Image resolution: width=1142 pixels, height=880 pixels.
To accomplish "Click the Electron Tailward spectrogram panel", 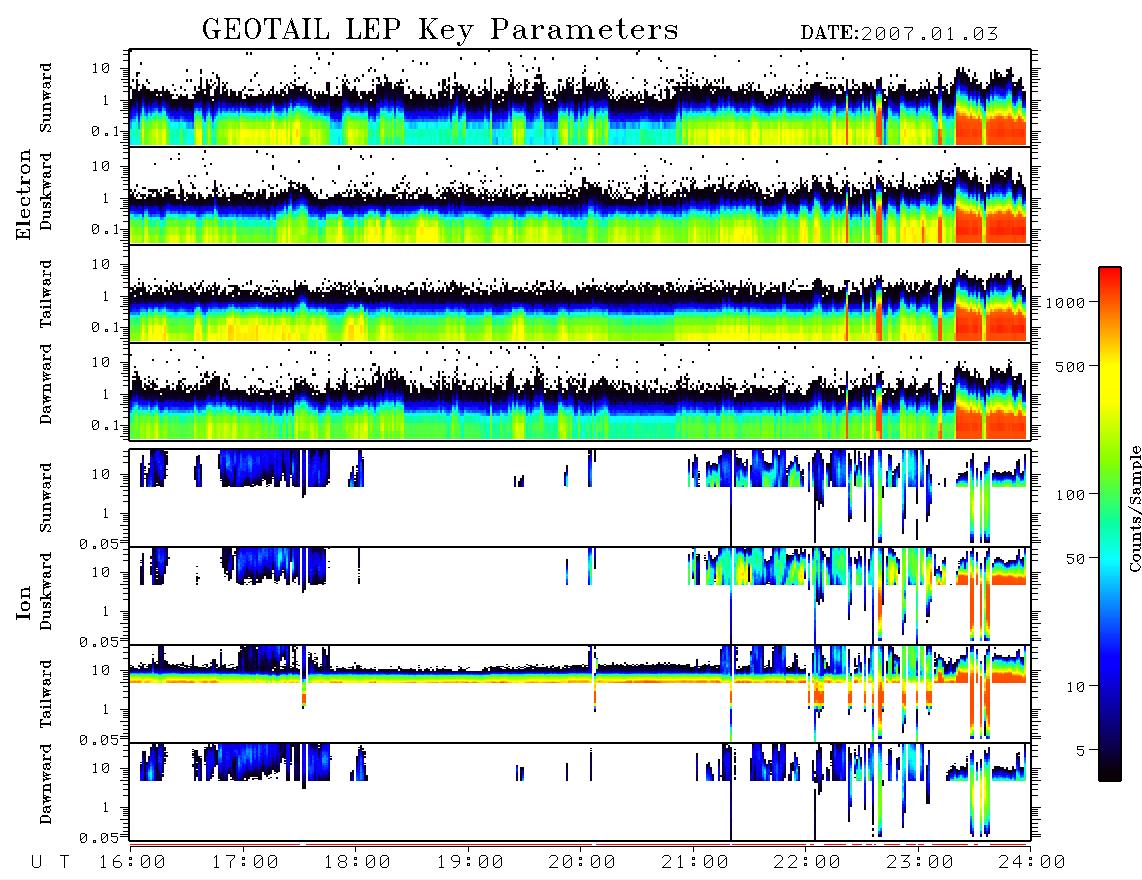I will [x=580, y=294].
